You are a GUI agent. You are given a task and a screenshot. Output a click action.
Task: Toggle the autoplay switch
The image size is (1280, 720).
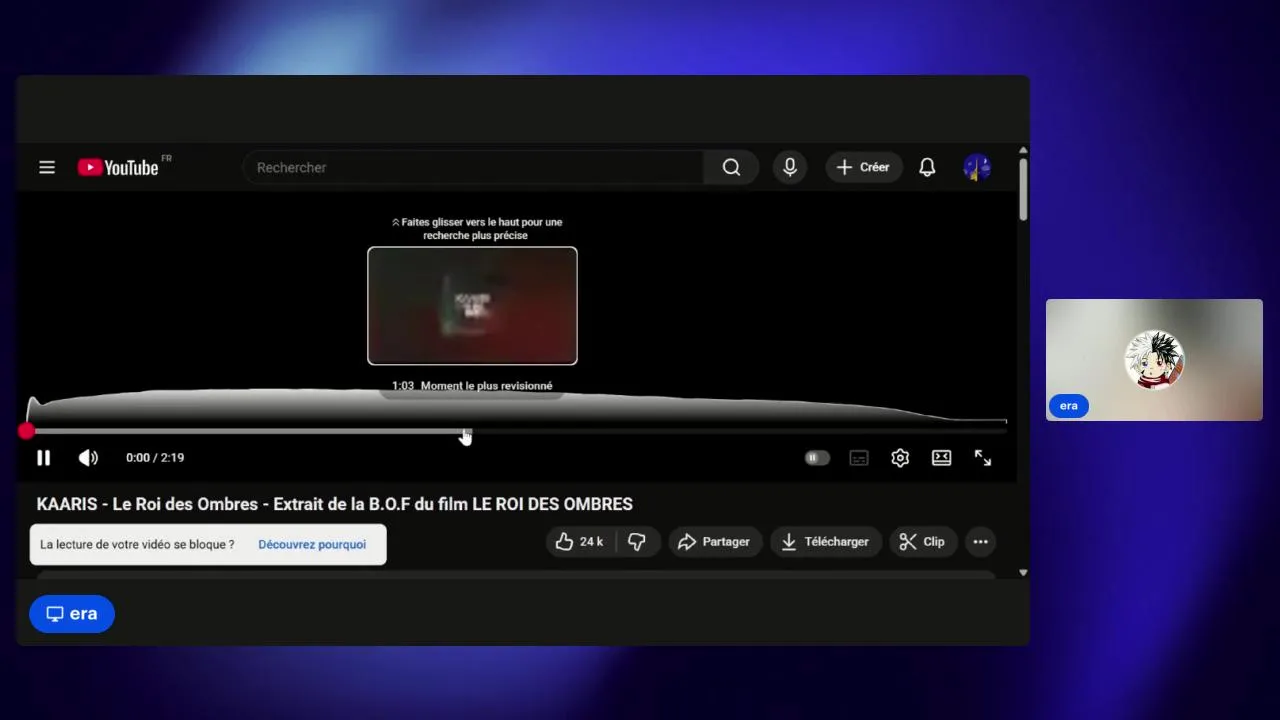pyautogui.click(x=817, y=458)
